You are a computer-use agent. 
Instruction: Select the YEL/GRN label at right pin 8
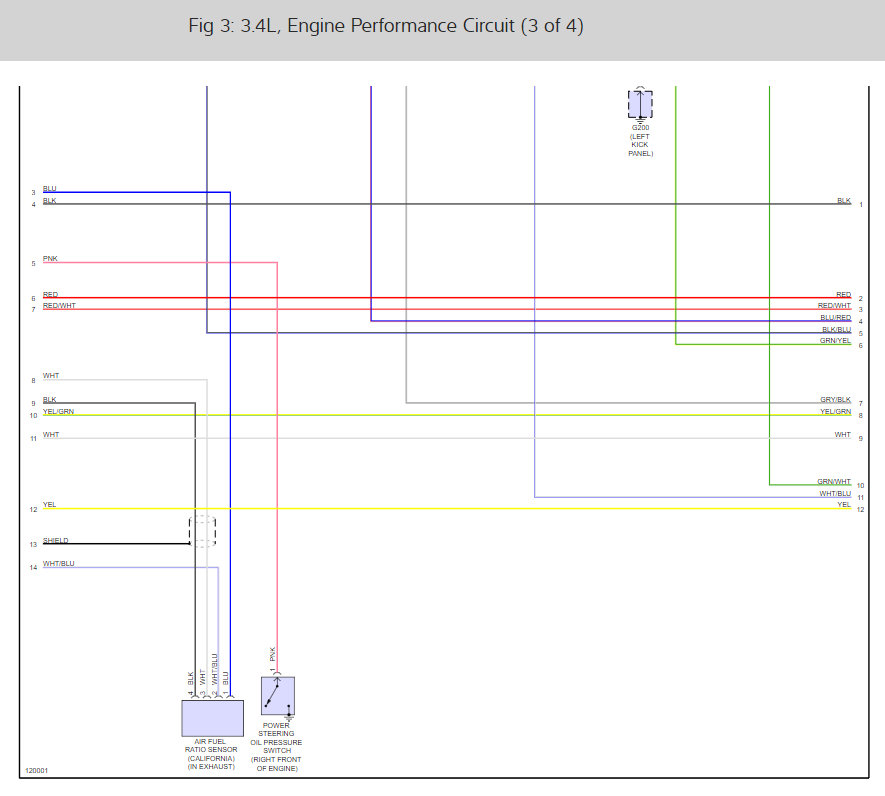pos(835,411)
